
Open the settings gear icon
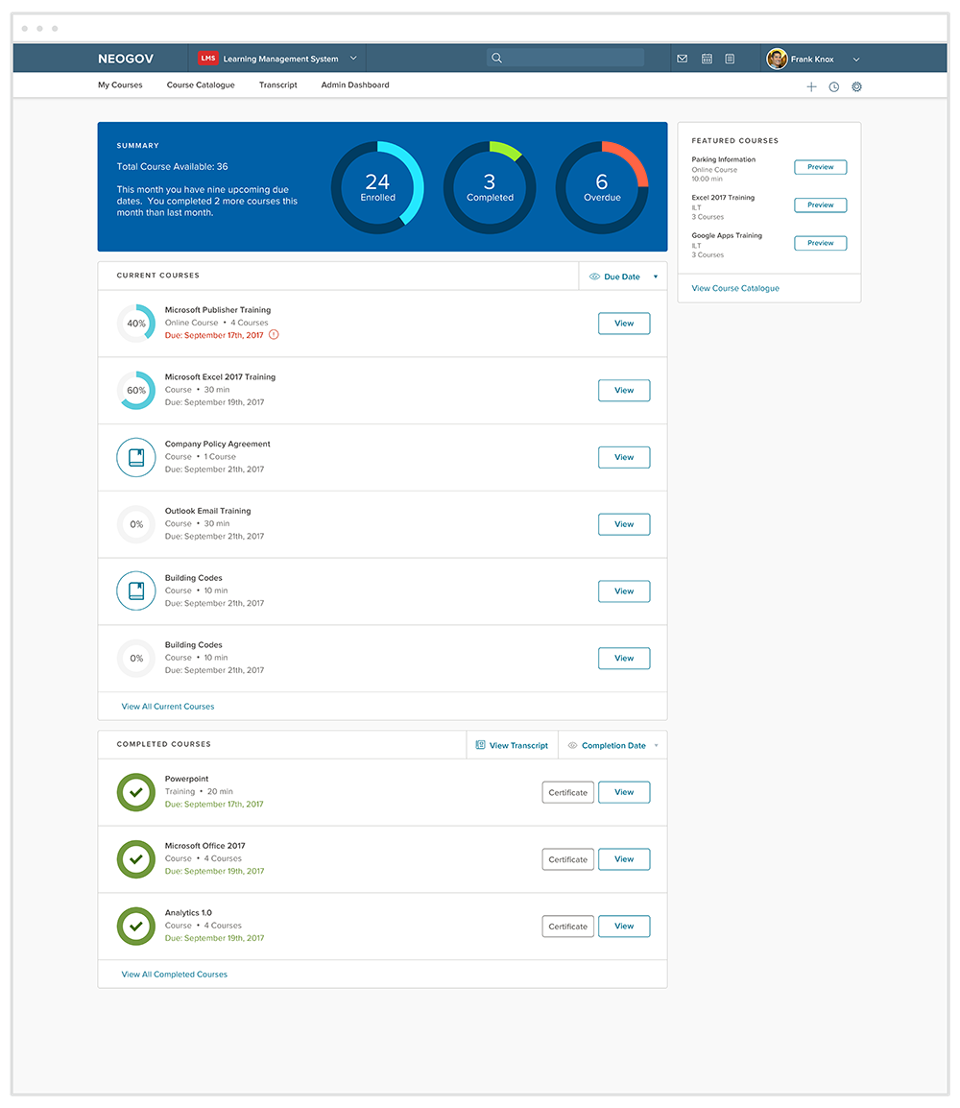856,86
